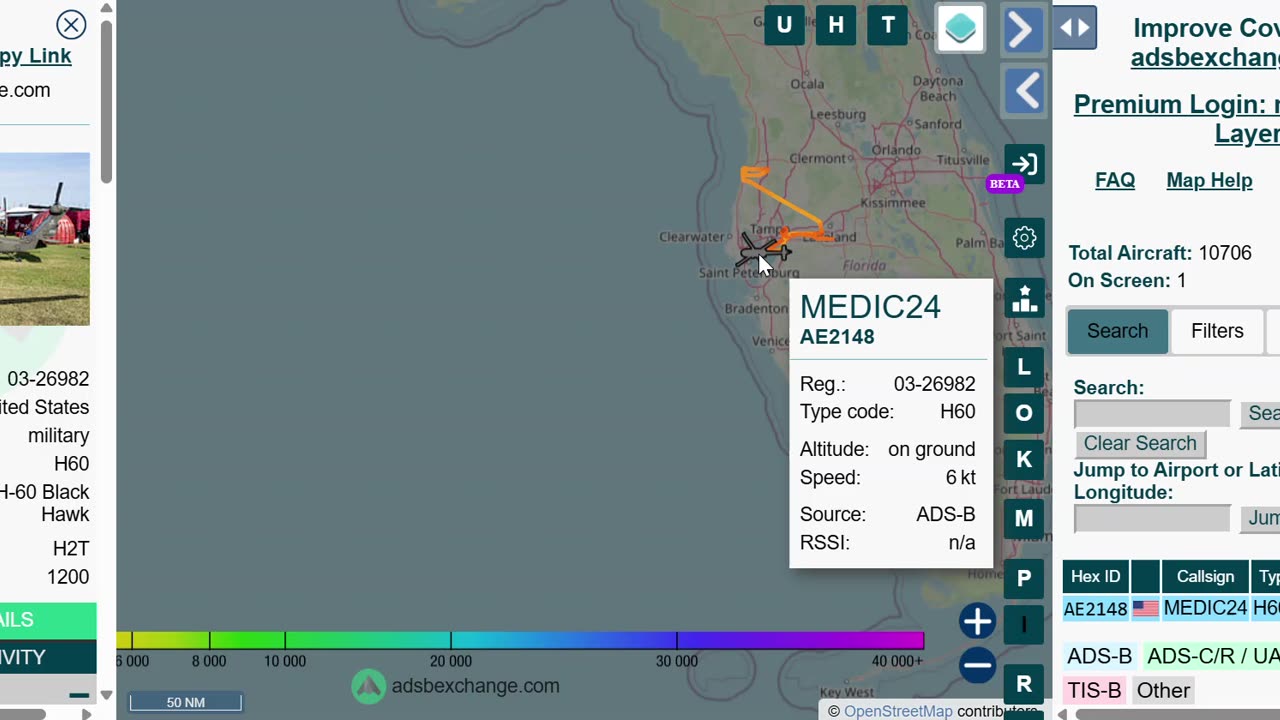Click the right arrow sidebar button
The height and width of the screenshot is (720, 1280).
coord(1024,30)
